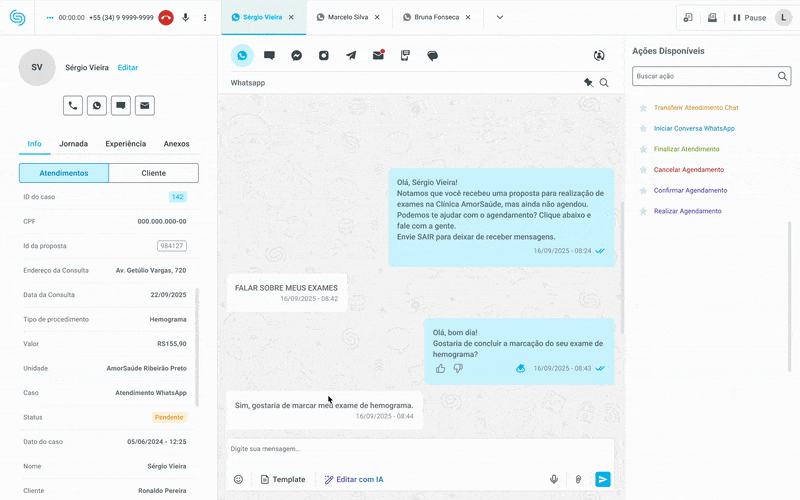The height and width of the screenshot is (500, 800).
Task: Send email with envelope button under avatar
Action: point(145,106)
